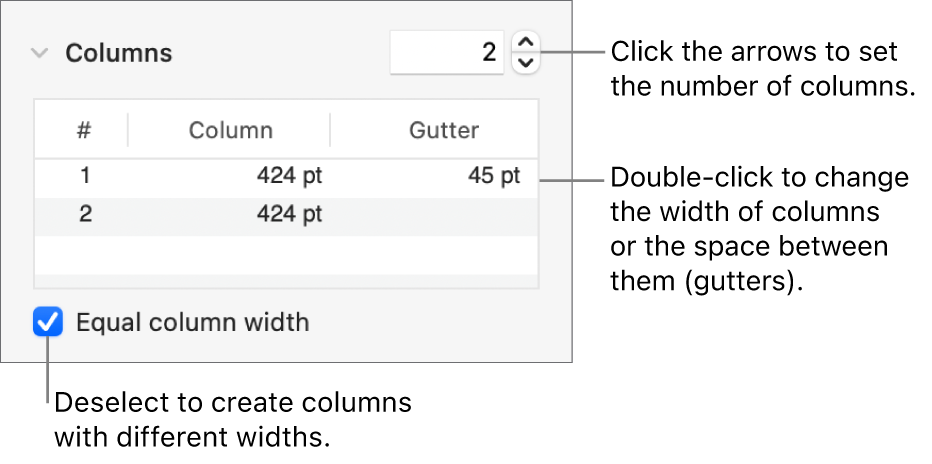This screenshot has height=464, width=932.
Task: Click the Gutter header in the table
Action: pyautogui.click(x=443, y=130)
